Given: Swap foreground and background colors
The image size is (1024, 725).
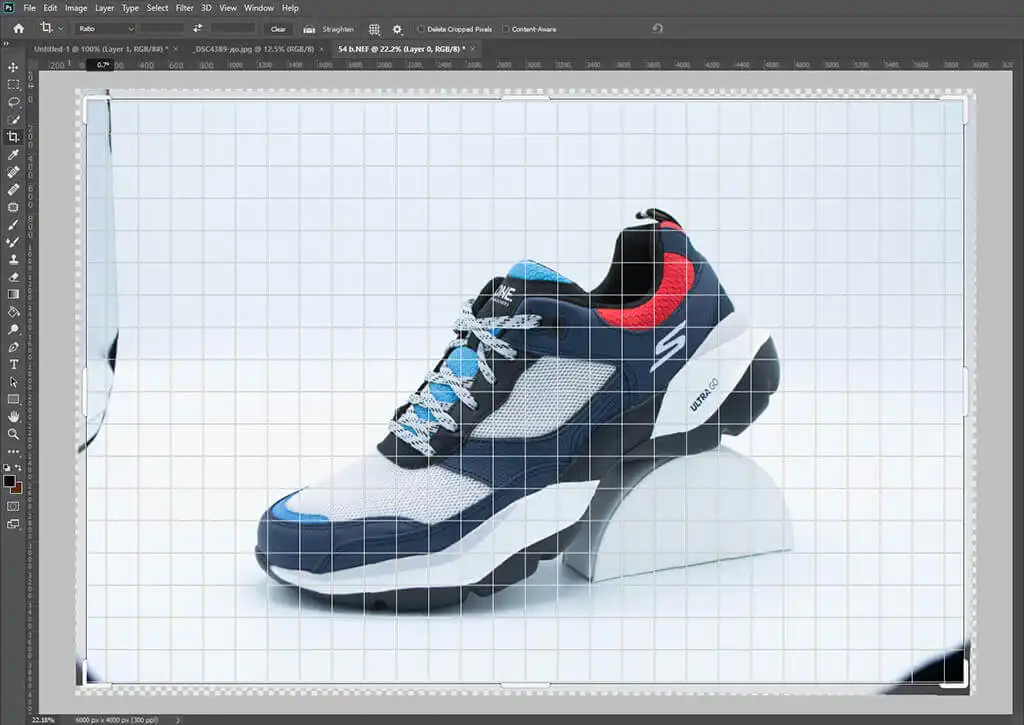Looking at the screenshot, I should [x=18, y=467].
